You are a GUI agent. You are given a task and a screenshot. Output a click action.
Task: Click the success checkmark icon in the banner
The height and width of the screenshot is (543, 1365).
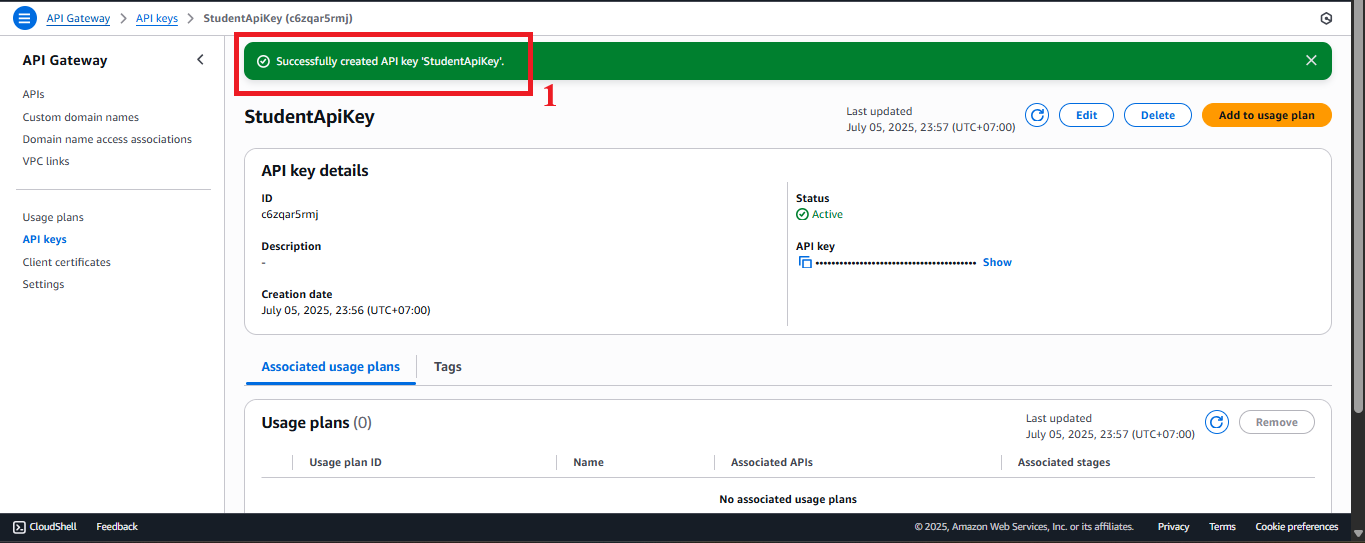pos(263,61)
